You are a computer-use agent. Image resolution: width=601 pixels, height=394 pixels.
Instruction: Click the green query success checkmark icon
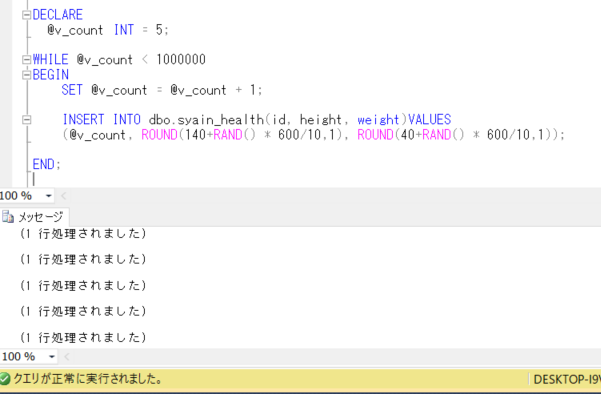5,379
